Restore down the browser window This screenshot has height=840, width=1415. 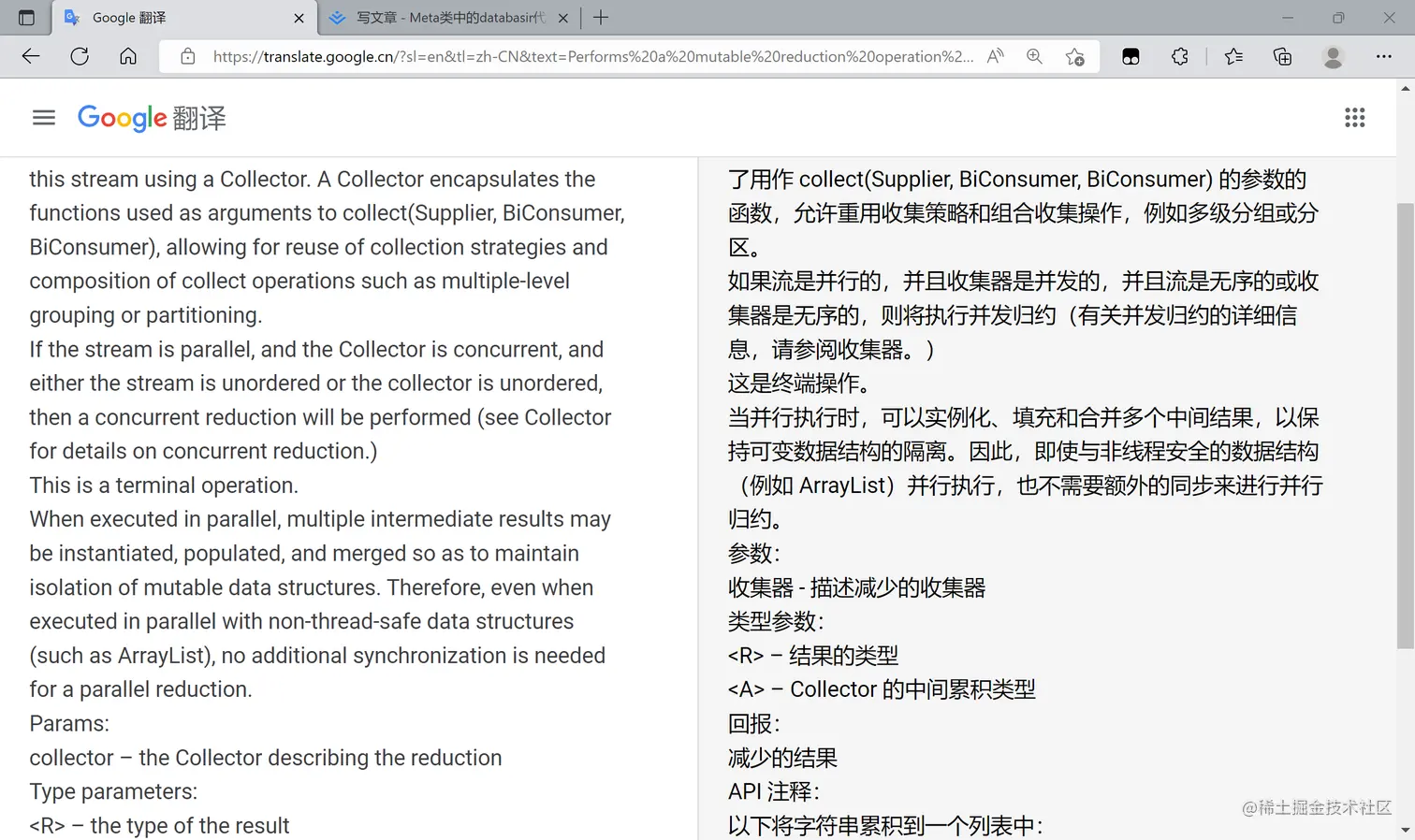(x=1338, y=18)
